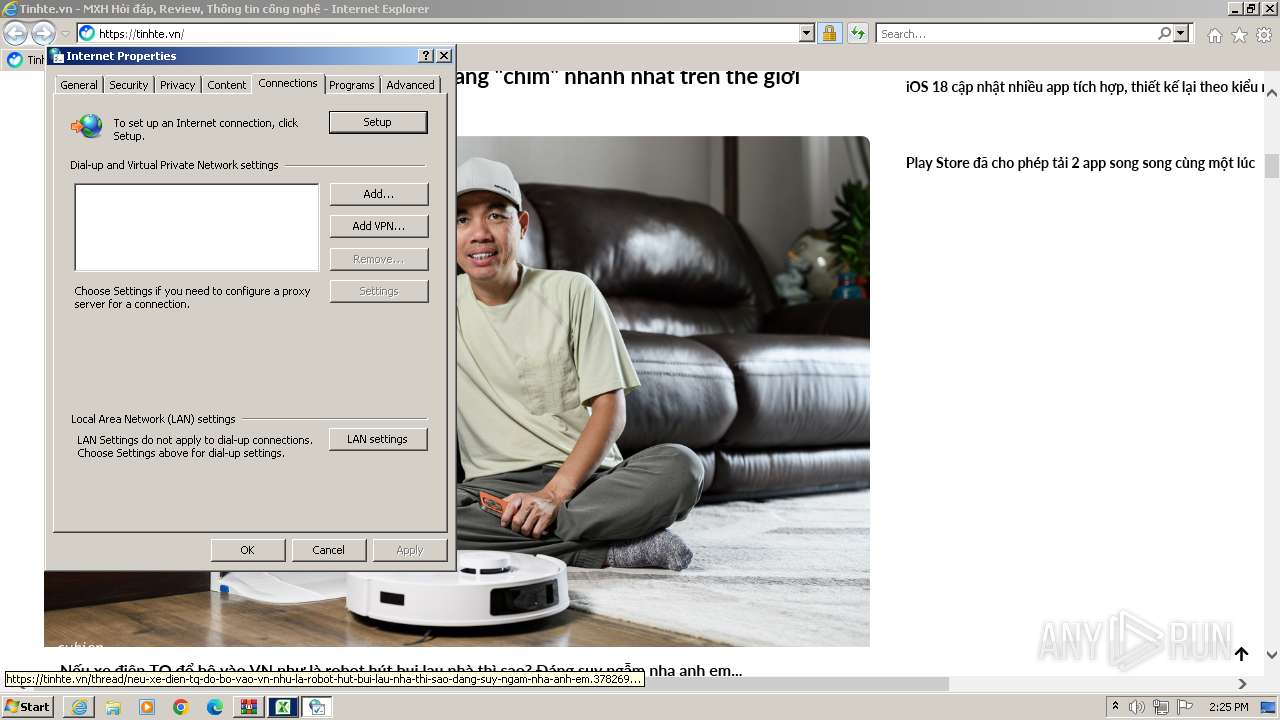This screenshot has width=1280, height=720.
Task: Click the IE forward navigation arrow
Action: [x=43, y=34]
